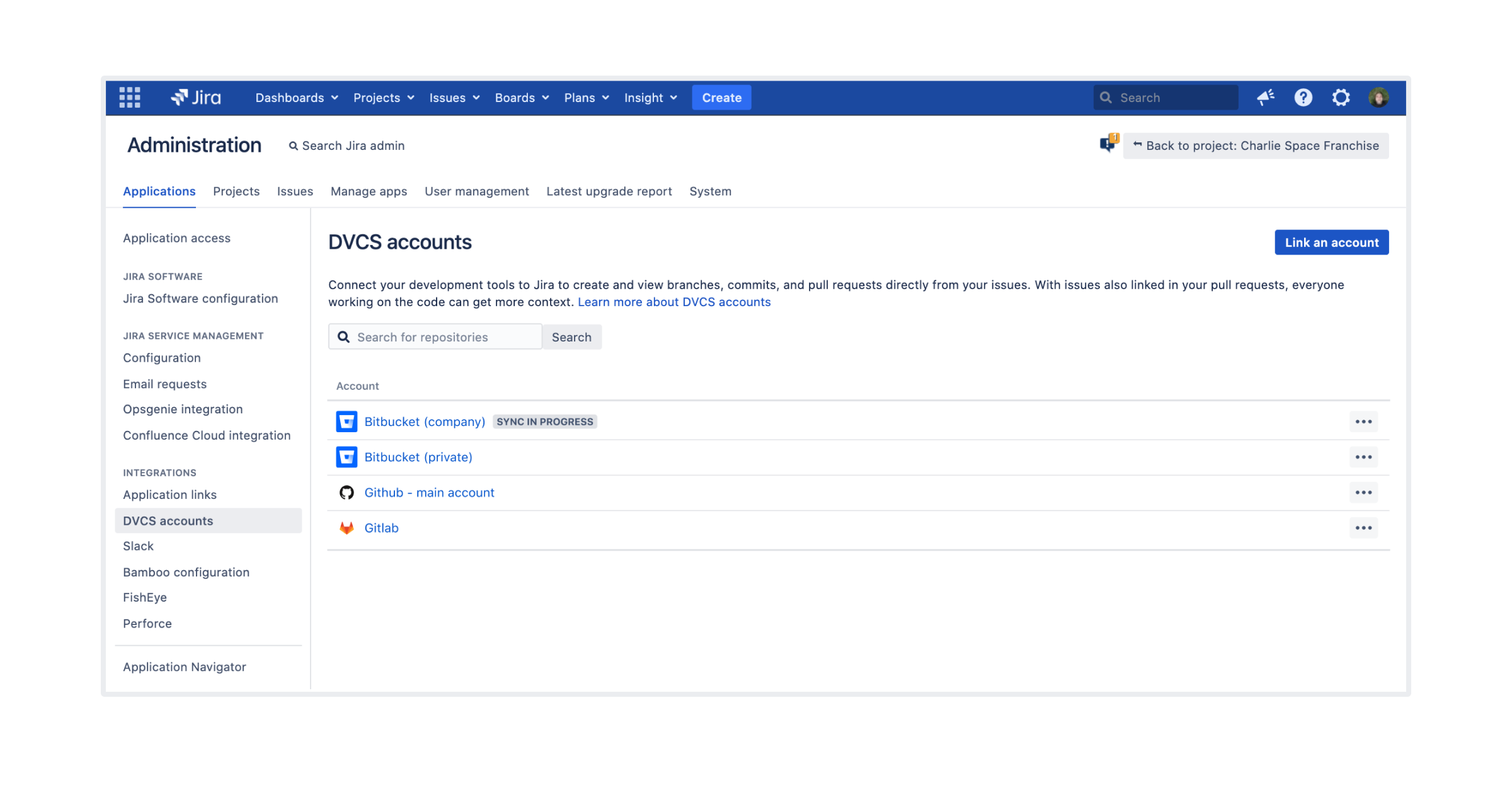Image resolution: width=1512 pixels, height=785 pixels.
Task: Expand the Insight menu
Action: click(x=651, y=98)
